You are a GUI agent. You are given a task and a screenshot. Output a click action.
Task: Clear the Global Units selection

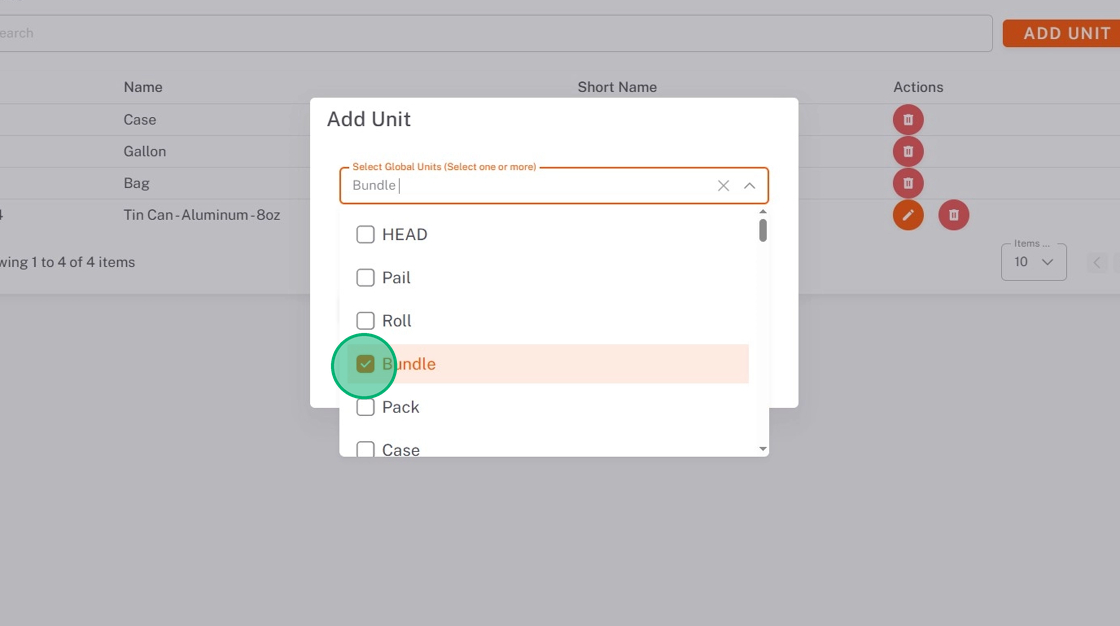click(723, 186)
